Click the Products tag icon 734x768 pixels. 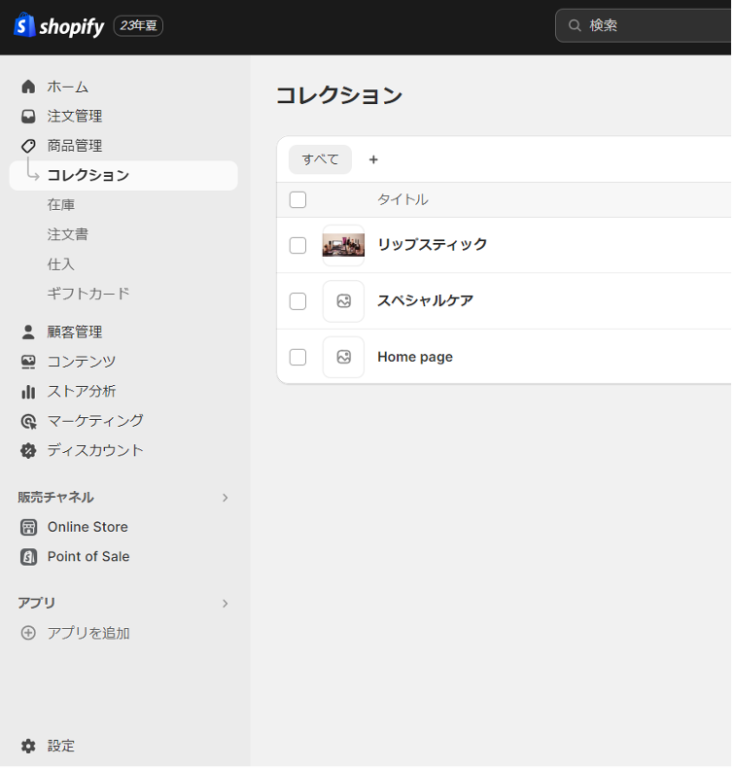[x=28, y=146]
